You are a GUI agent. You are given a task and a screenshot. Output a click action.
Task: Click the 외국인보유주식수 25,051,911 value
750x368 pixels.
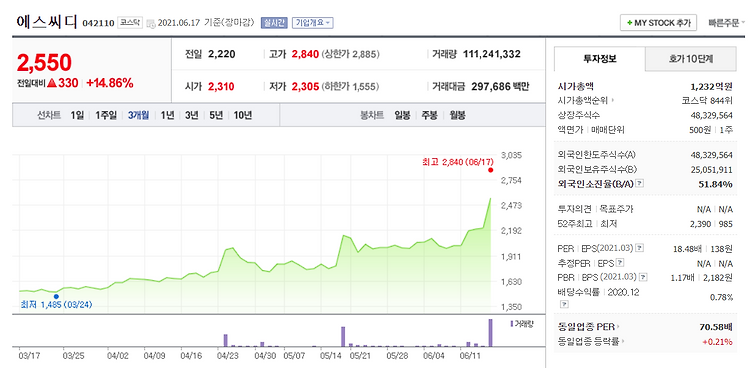pos(712,169)
